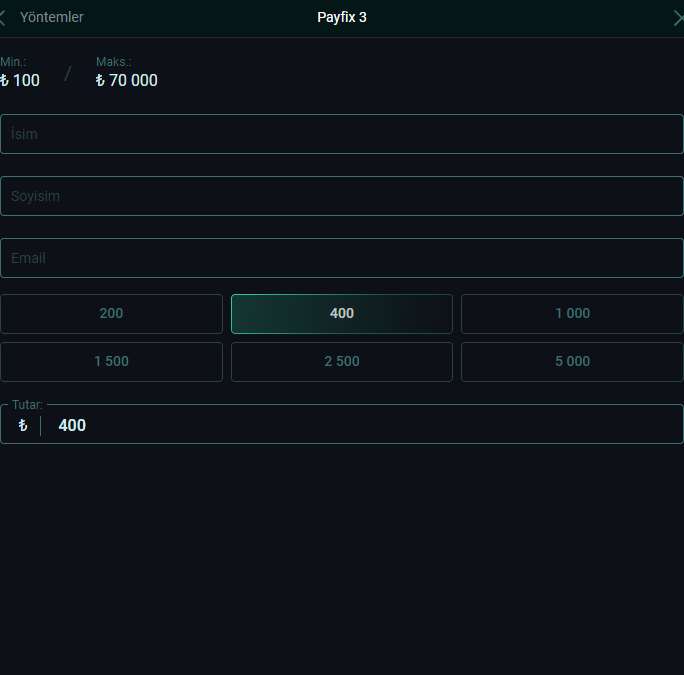Viewport: 684px width, 675px height.
Task: Focus the Email input field
Action: click(x=342, y=258)
